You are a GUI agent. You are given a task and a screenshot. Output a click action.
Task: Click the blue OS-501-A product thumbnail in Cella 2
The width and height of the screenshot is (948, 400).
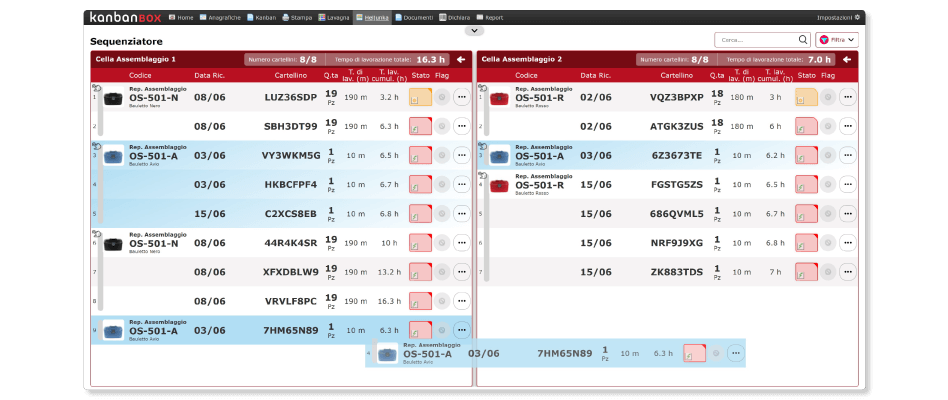pyautogui.click(x=500, y=156)
